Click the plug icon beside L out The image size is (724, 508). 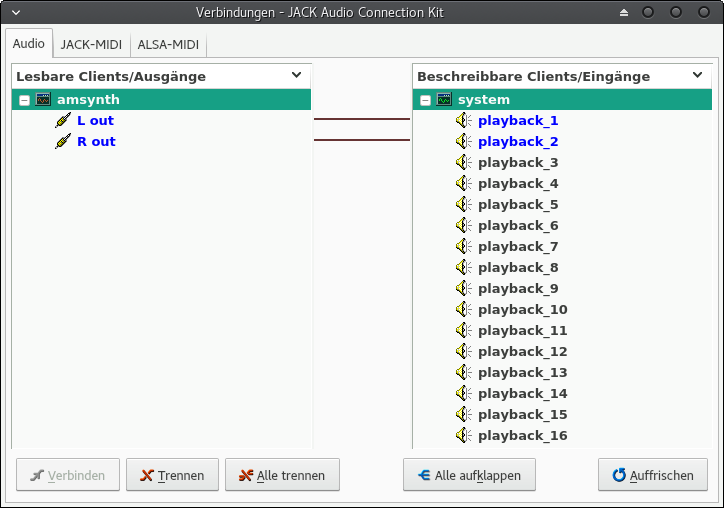click(x=63, y=120)
